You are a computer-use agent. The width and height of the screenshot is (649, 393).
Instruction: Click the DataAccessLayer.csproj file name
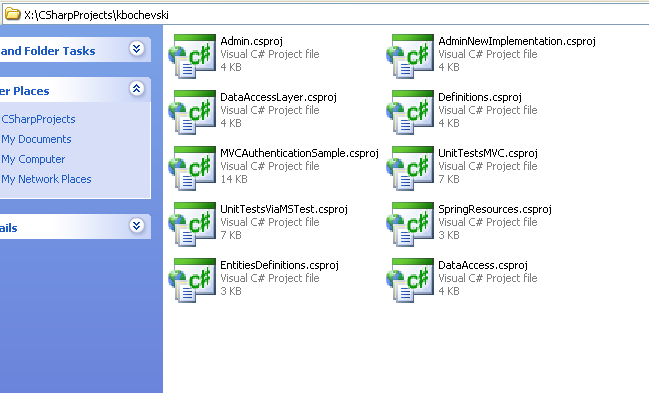click(278, 97)
